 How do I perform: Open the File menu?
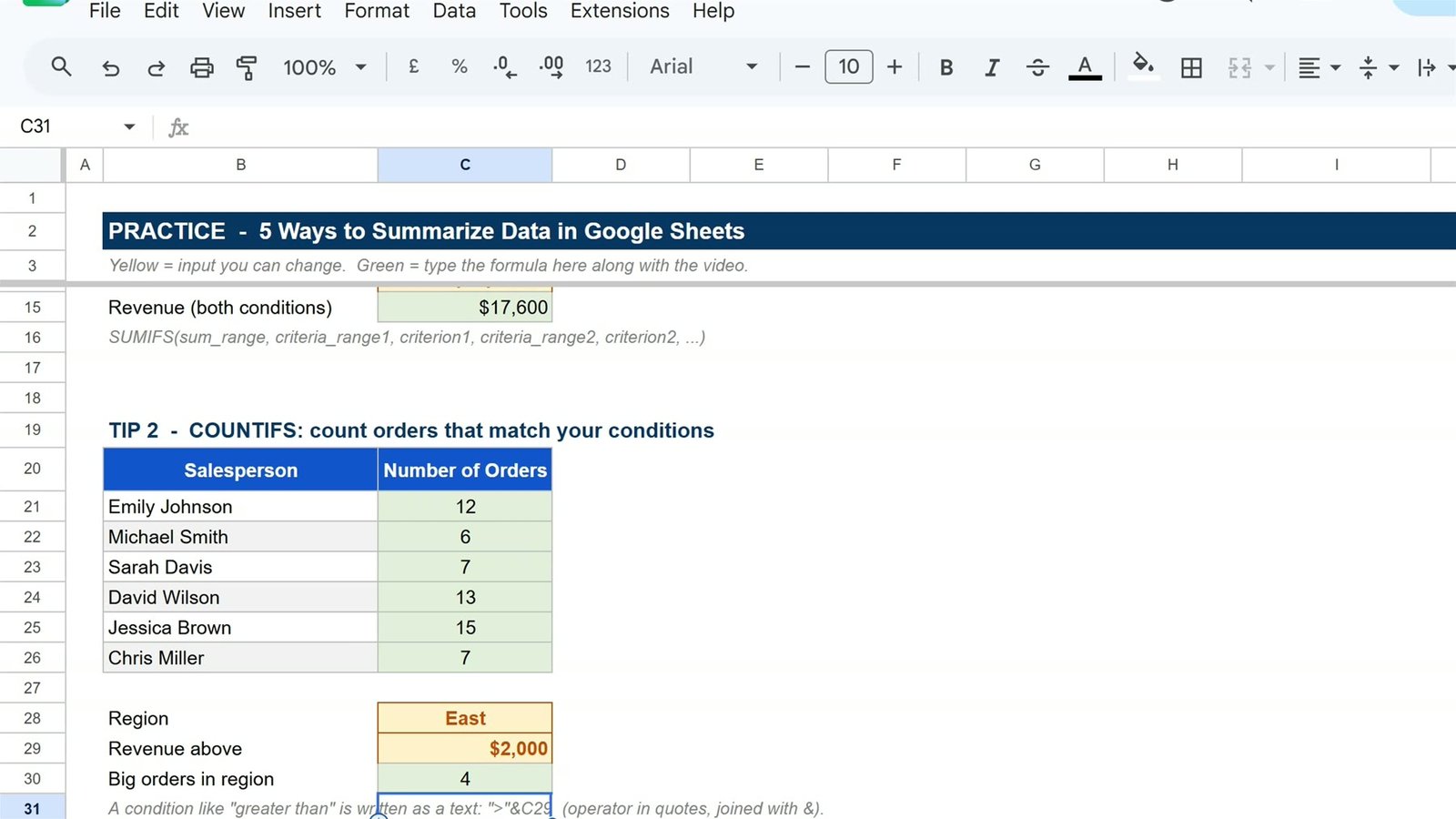[105, 11]
